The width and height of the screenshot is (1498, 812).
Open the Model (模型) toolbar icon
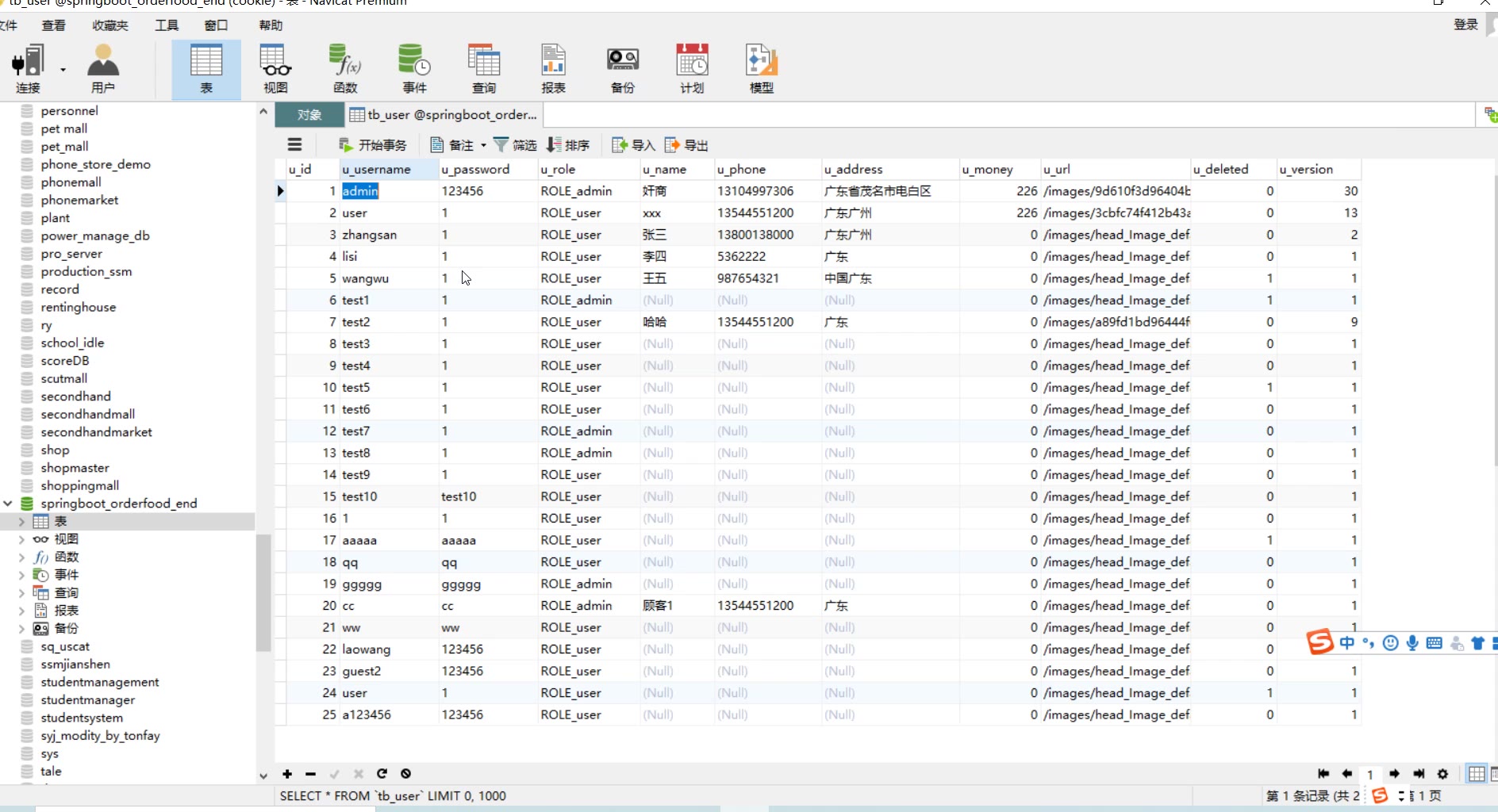click(761, 68)
